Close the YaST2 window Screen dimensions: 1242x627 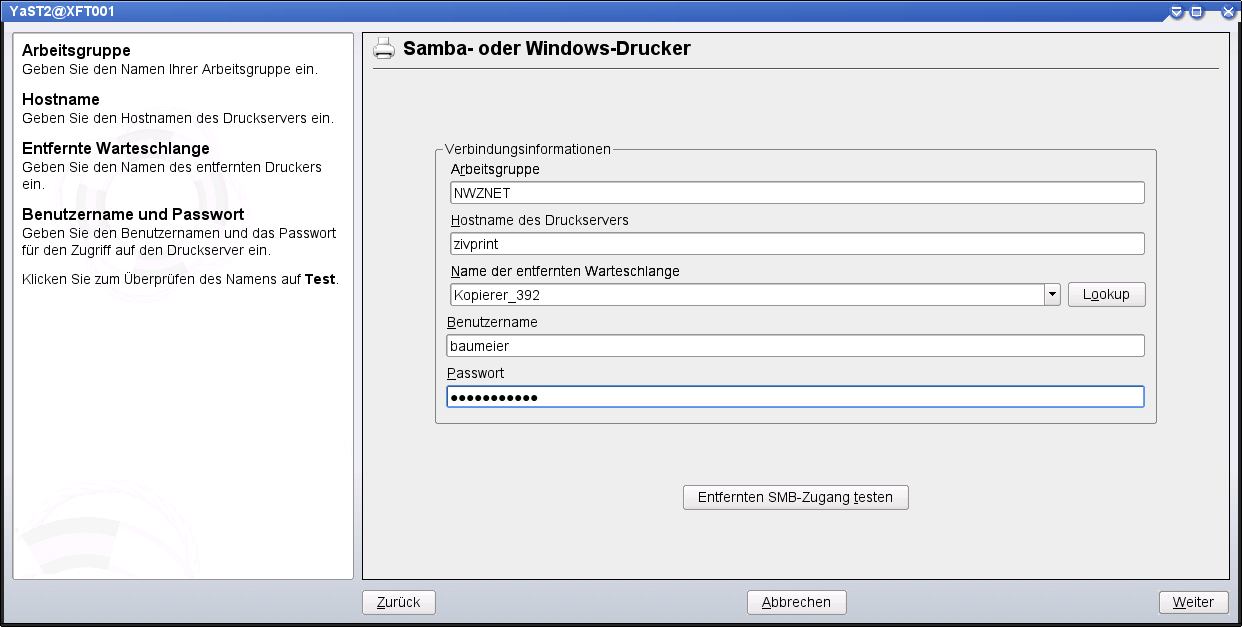tap(1228, 12)
